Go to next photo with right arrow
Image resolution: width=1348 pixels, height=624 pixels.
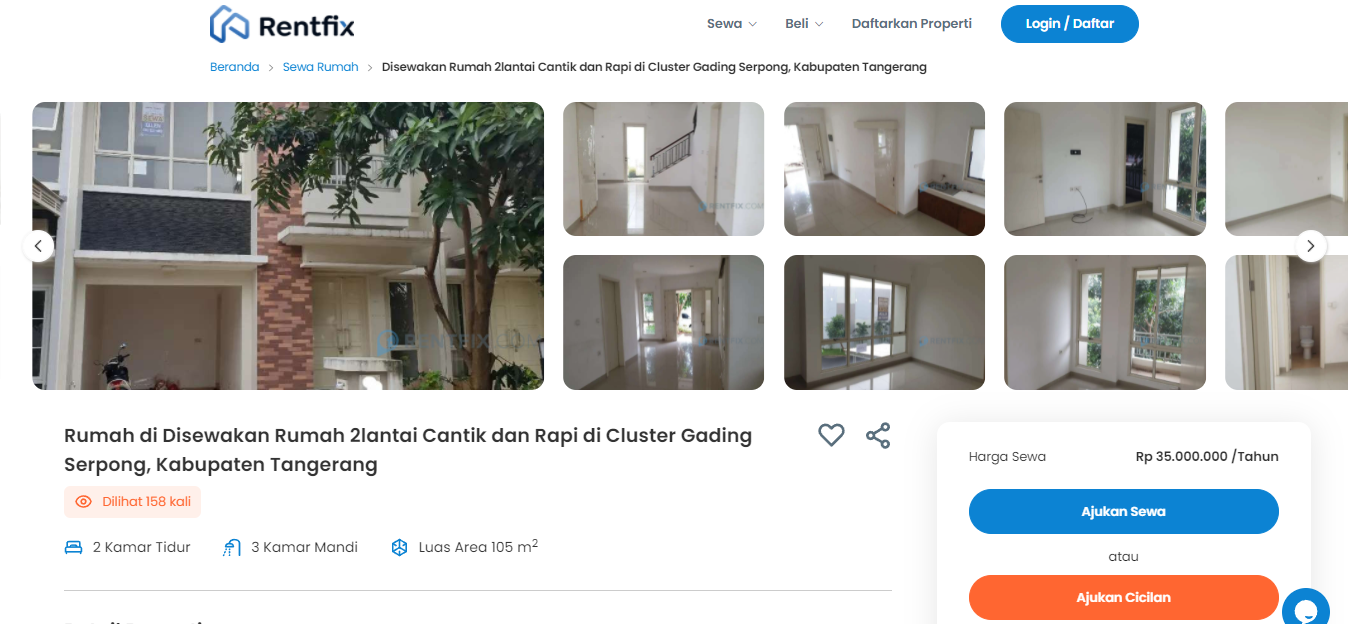[1311, 245]
